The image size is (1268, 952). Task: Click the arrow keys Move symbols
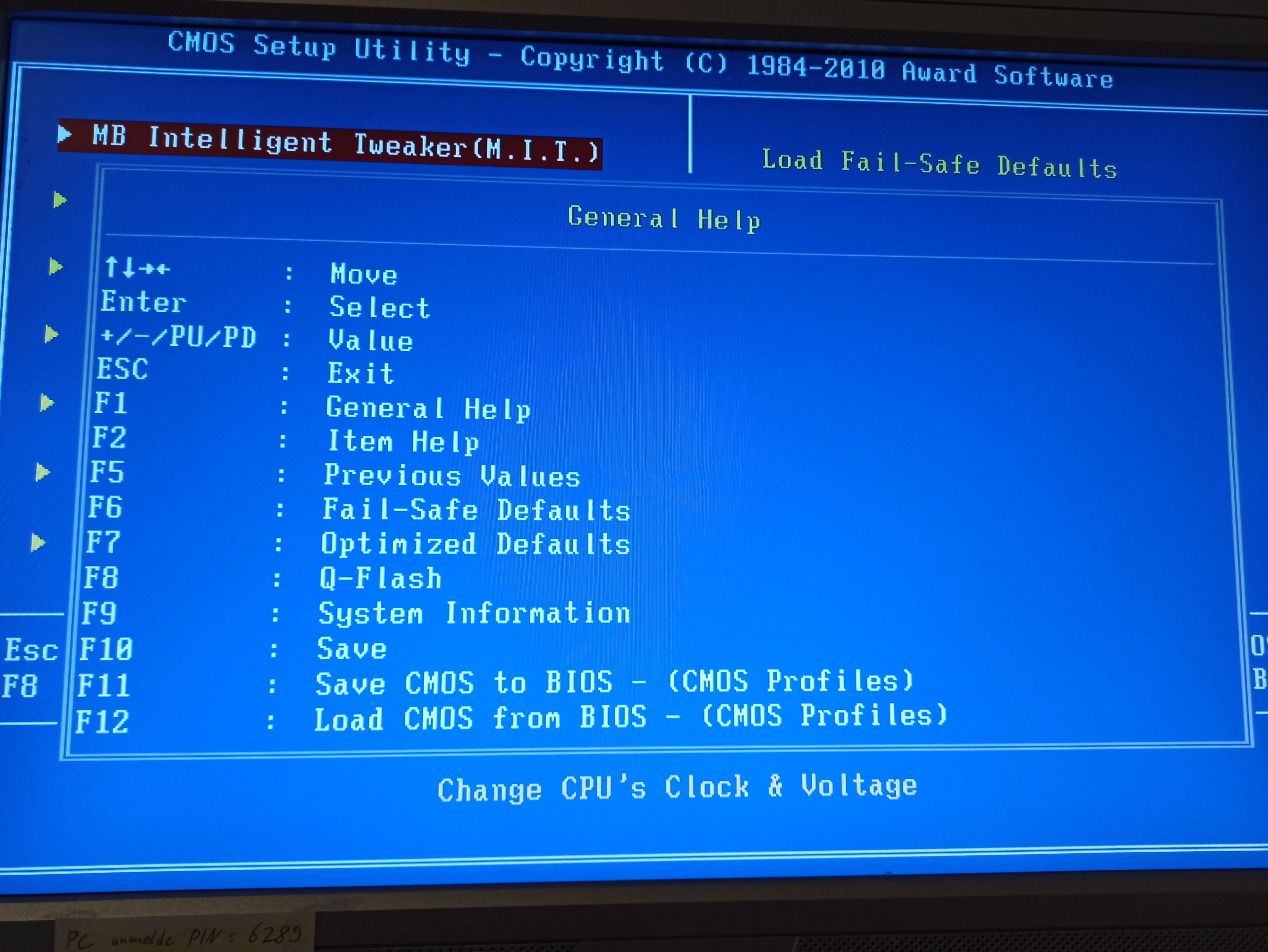(x=137, y=268)
